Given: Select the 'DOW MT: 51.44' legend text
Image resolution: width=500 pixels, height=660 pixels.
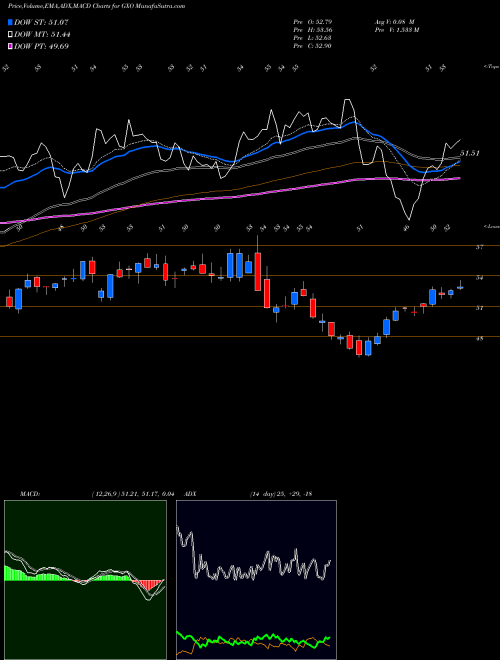Looking at the screenshot, I should click(42, 35).
